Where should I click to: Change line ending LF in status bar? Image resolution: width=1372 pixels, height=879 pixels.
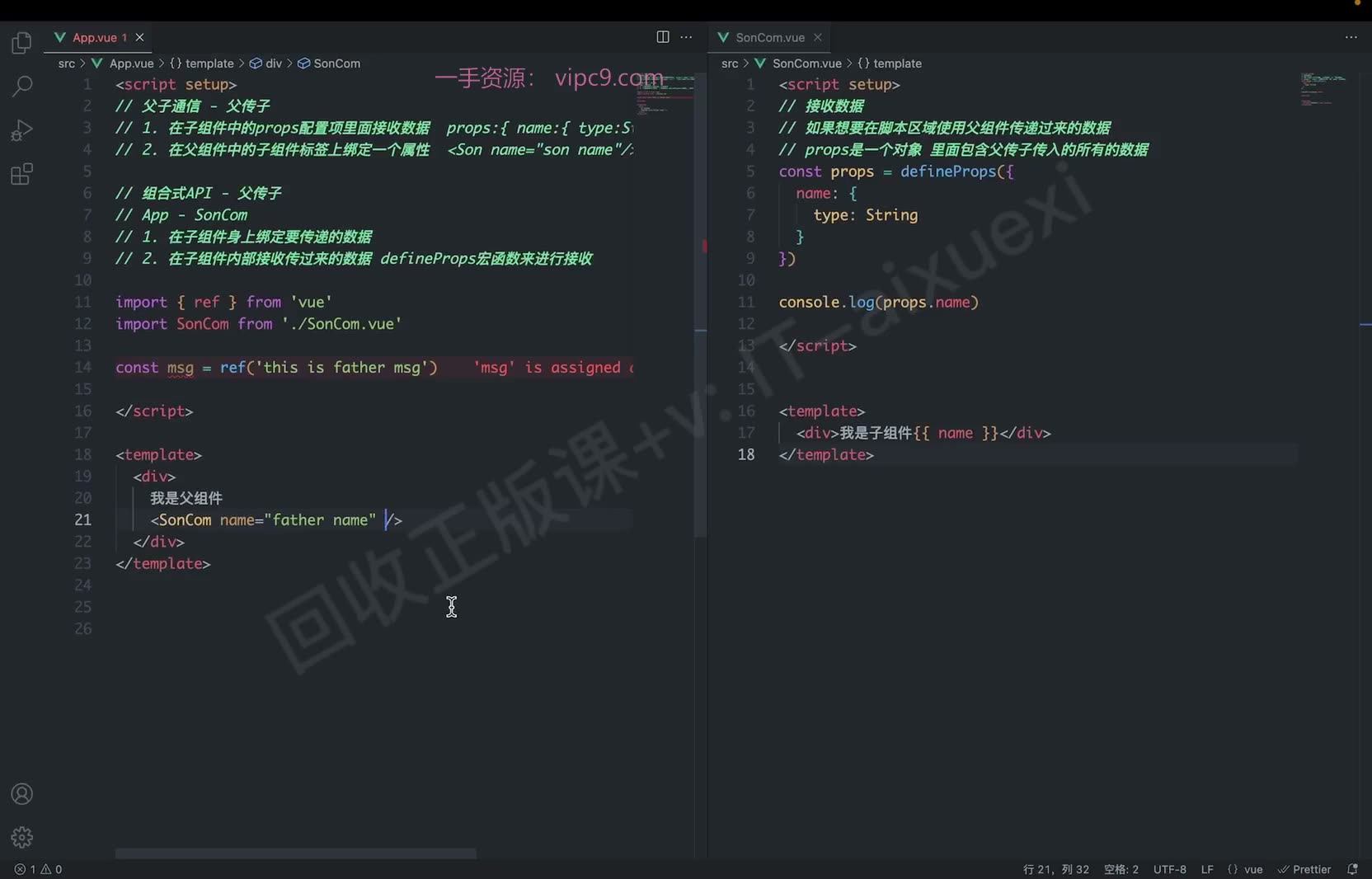[x=1207, y=869]
